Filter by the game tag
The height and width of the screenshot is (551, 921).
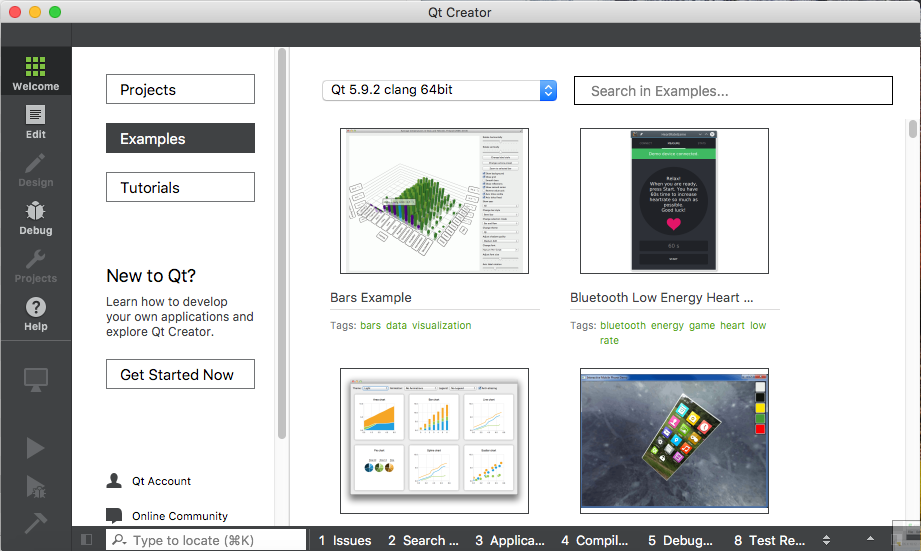tap(702, 325)
